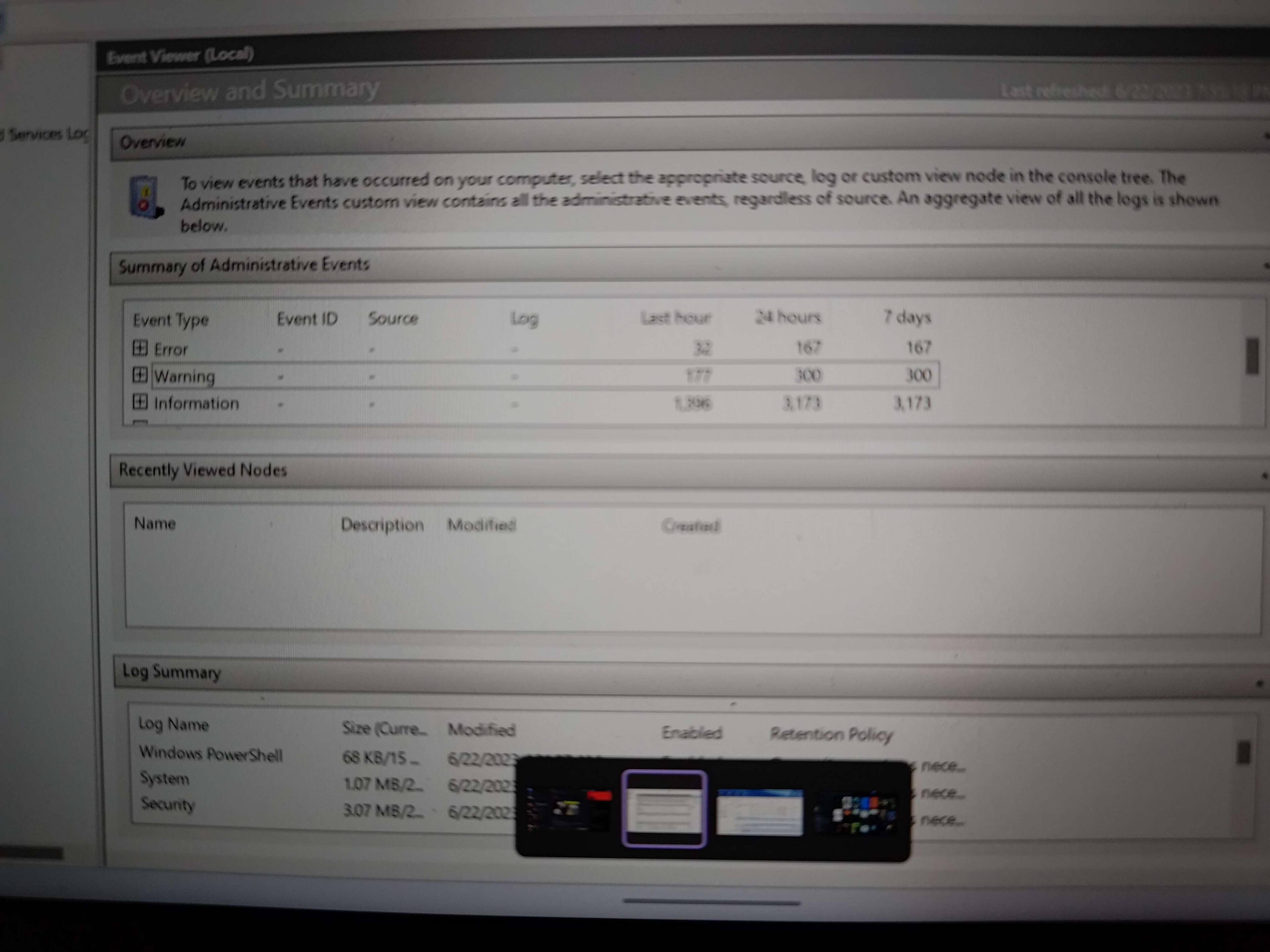
Task: Sort by the Event ID column
Action: (x=307, y=318)
